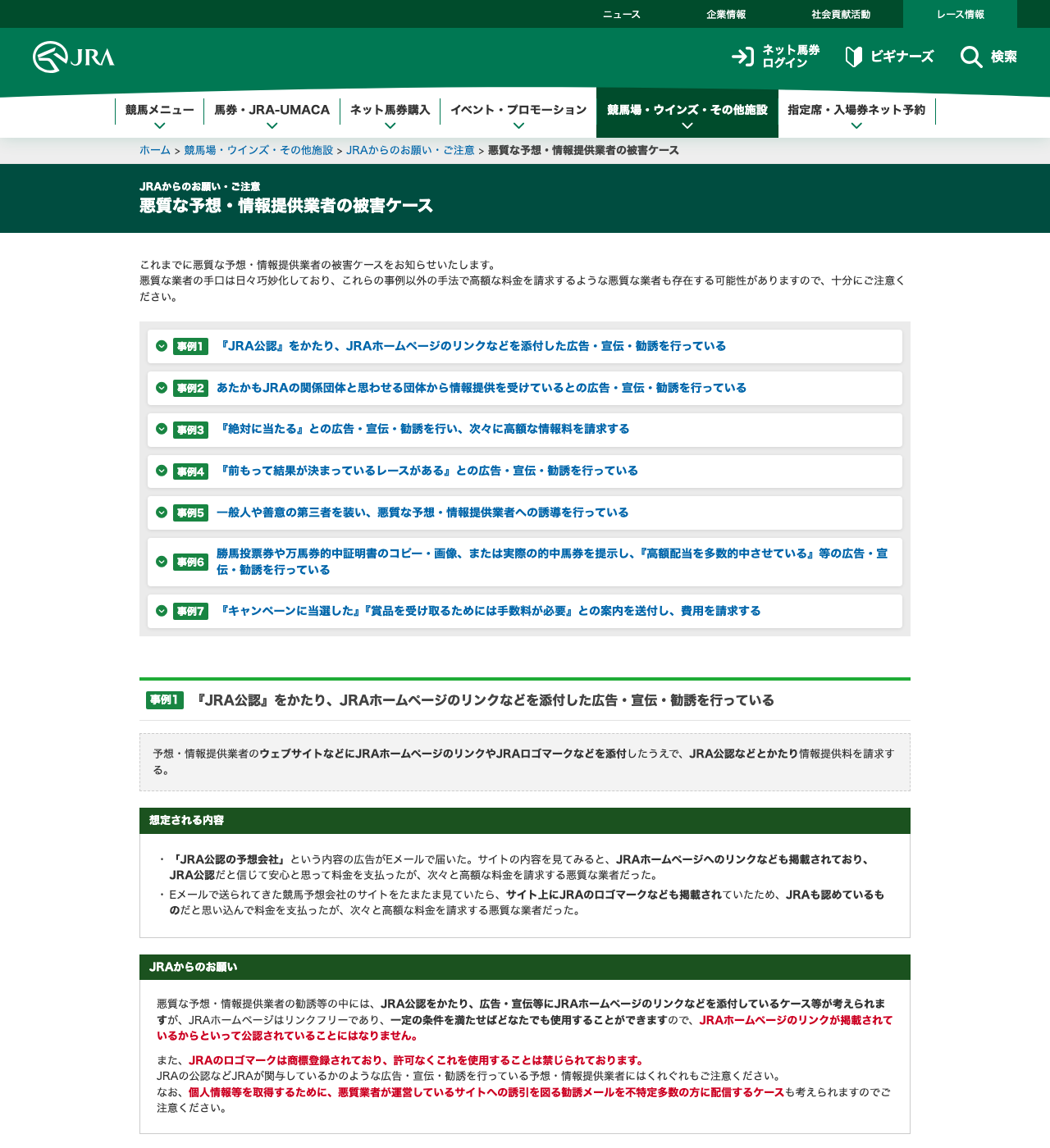This screenshot has height=1148, width=1050.
Task: Click the 事例3 green badge
Action: [x=190, y=430]
